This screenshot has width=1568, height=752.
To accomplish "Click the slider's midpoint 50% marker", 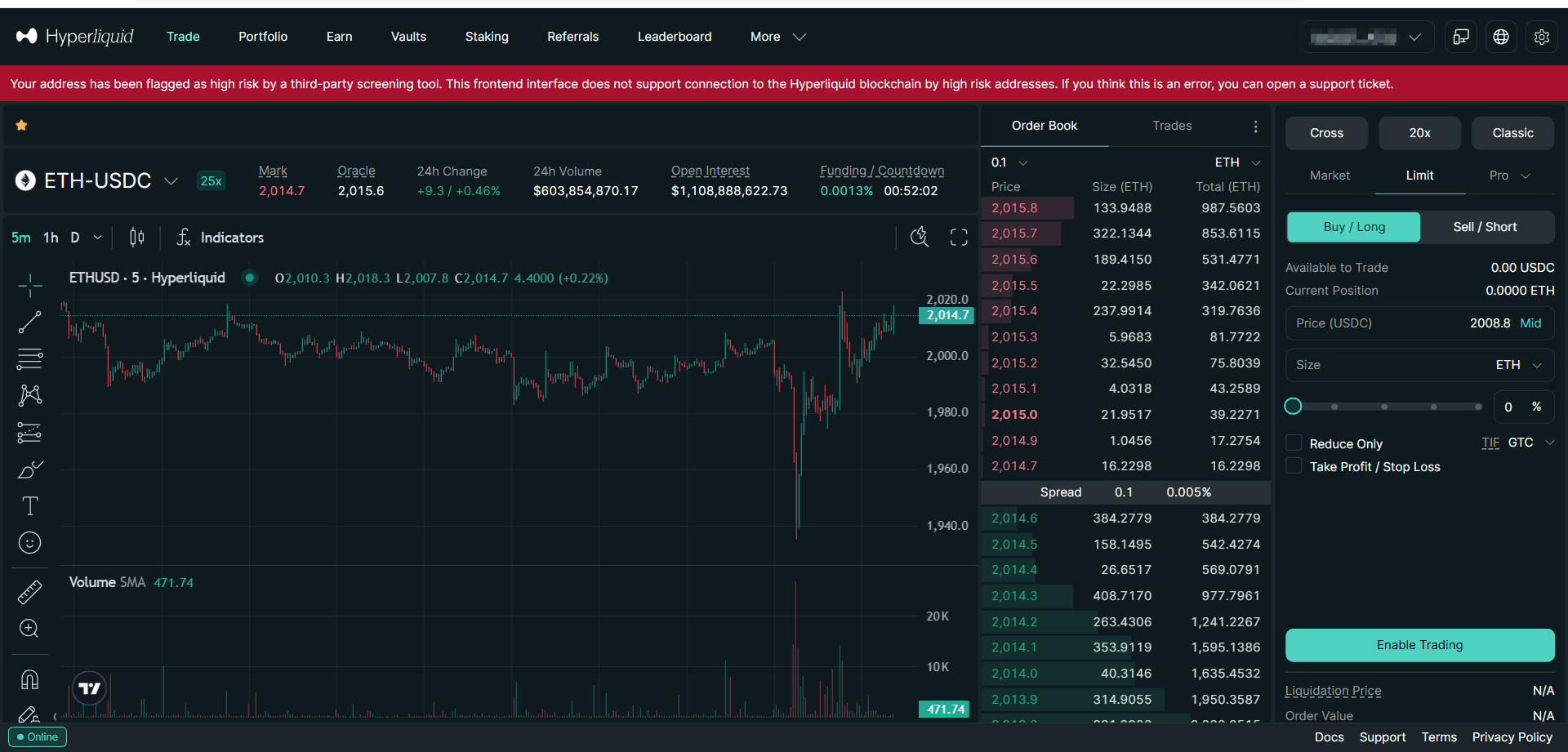I will pyautogui.click(x=1384, y=407).
